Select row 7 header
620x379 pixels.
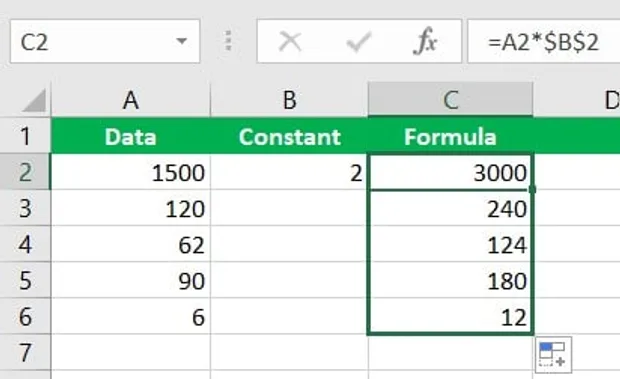point(25,352)
